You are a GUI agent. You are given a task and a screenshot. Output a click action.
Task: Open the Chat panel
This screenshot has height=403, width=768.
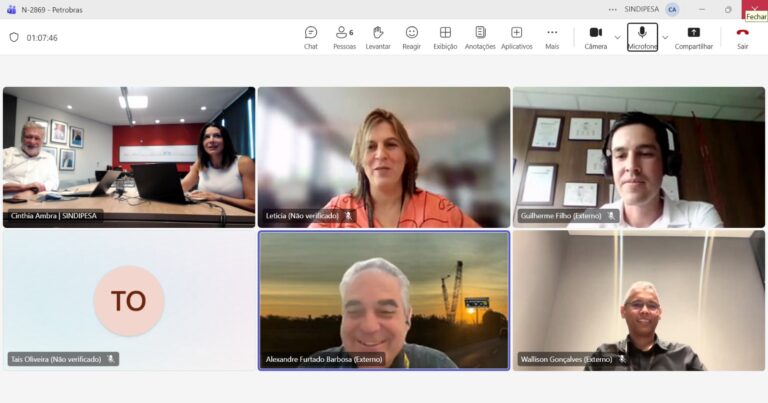point(311,37)
